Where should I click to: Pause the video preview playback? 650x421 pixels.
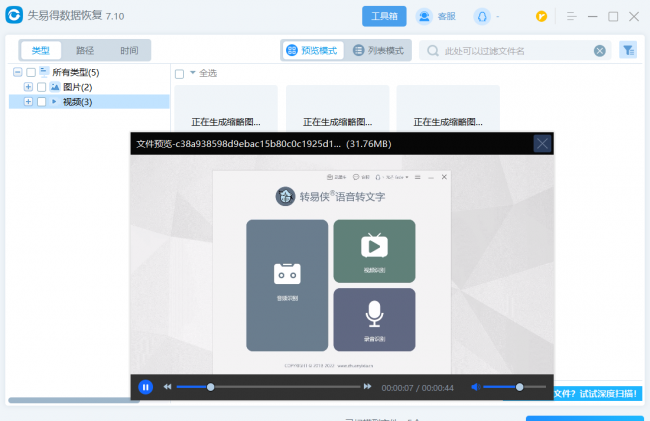pyautogui.click(x=146, y=387)
